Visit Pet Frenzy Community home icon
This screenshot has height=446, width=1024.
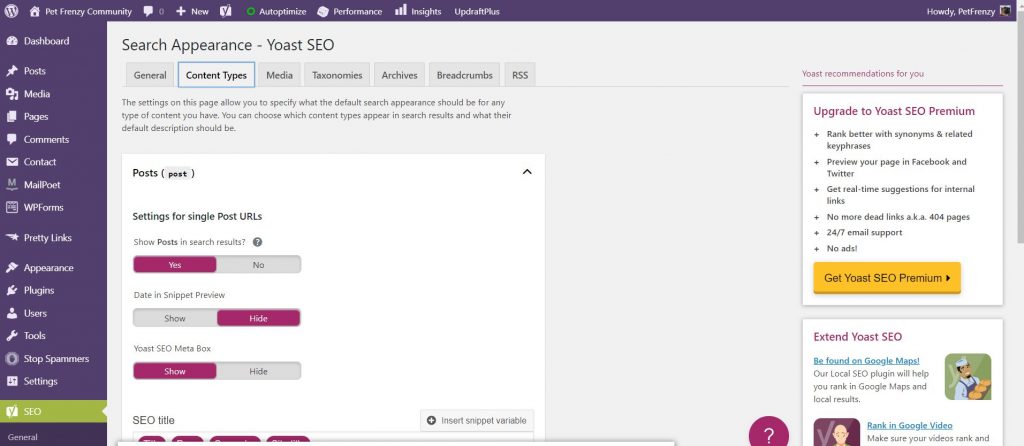(35, 11)
